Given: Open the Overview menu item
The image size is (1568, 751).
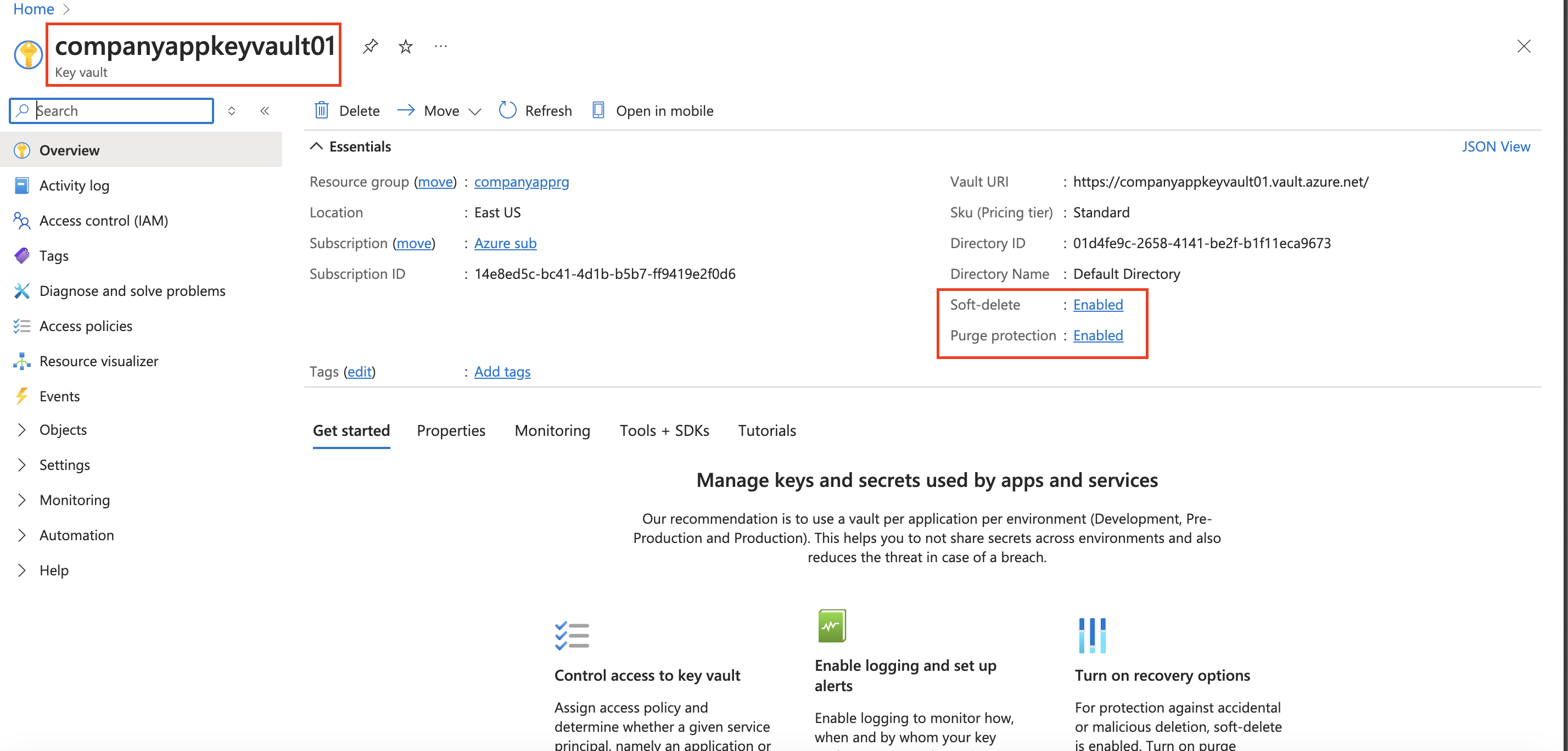Looking at the screenshot, I should [141, 150].
